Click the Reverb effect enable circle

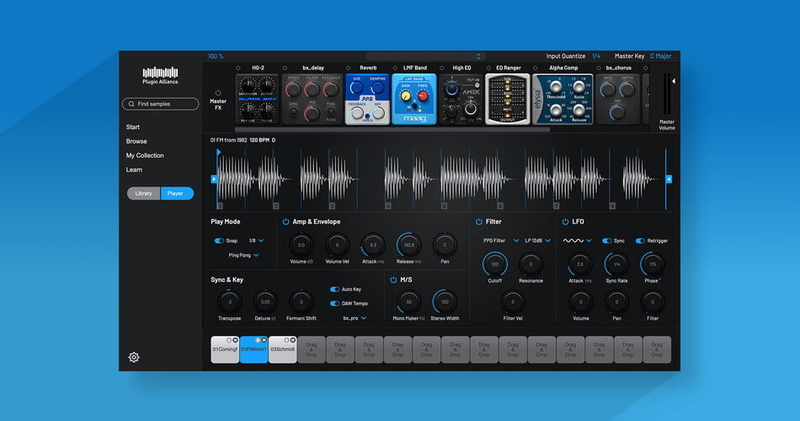[348, 68]
